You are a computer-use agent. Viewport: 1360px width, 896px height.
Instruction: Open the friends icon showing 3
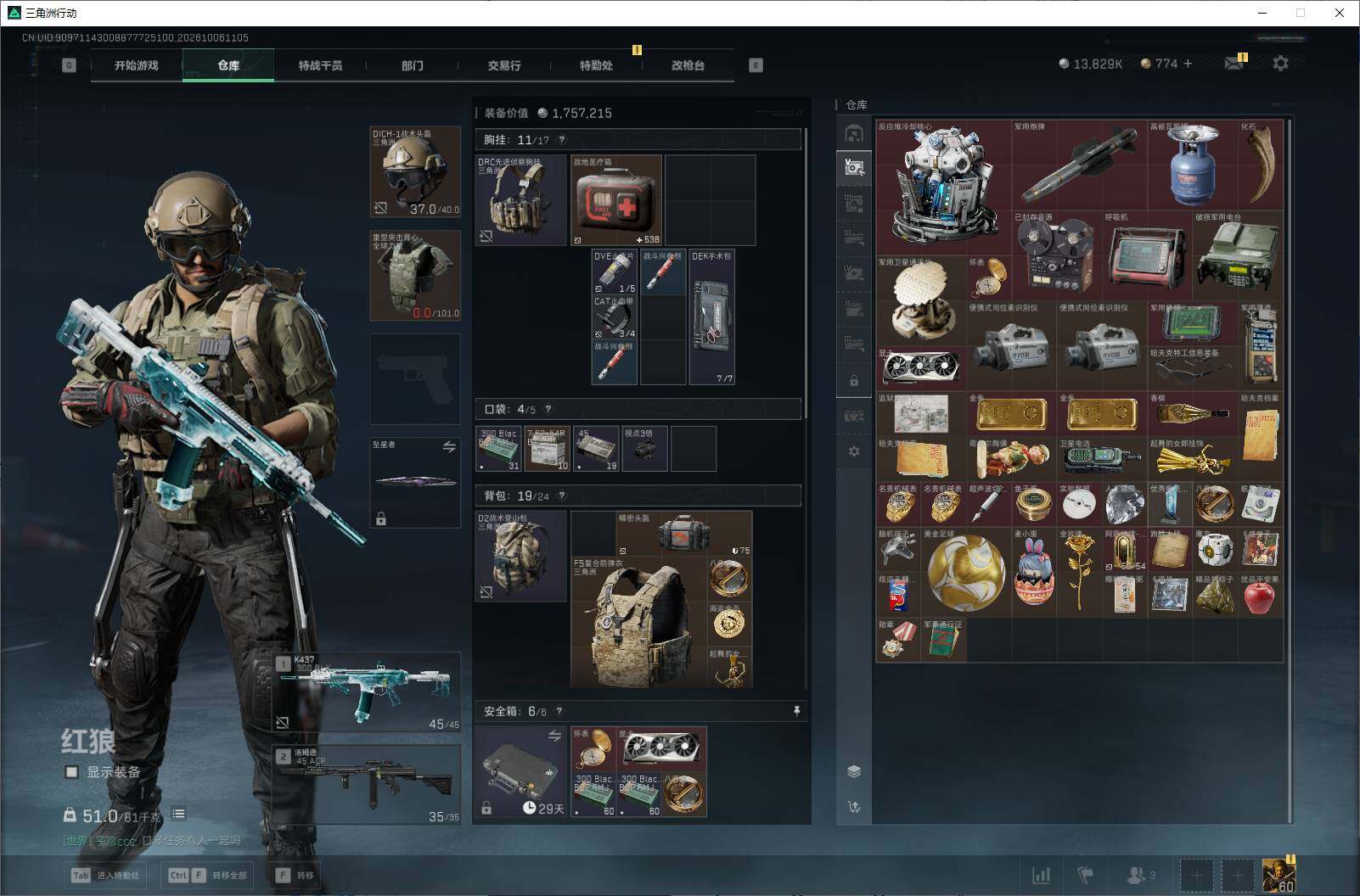coord(1140,875)
